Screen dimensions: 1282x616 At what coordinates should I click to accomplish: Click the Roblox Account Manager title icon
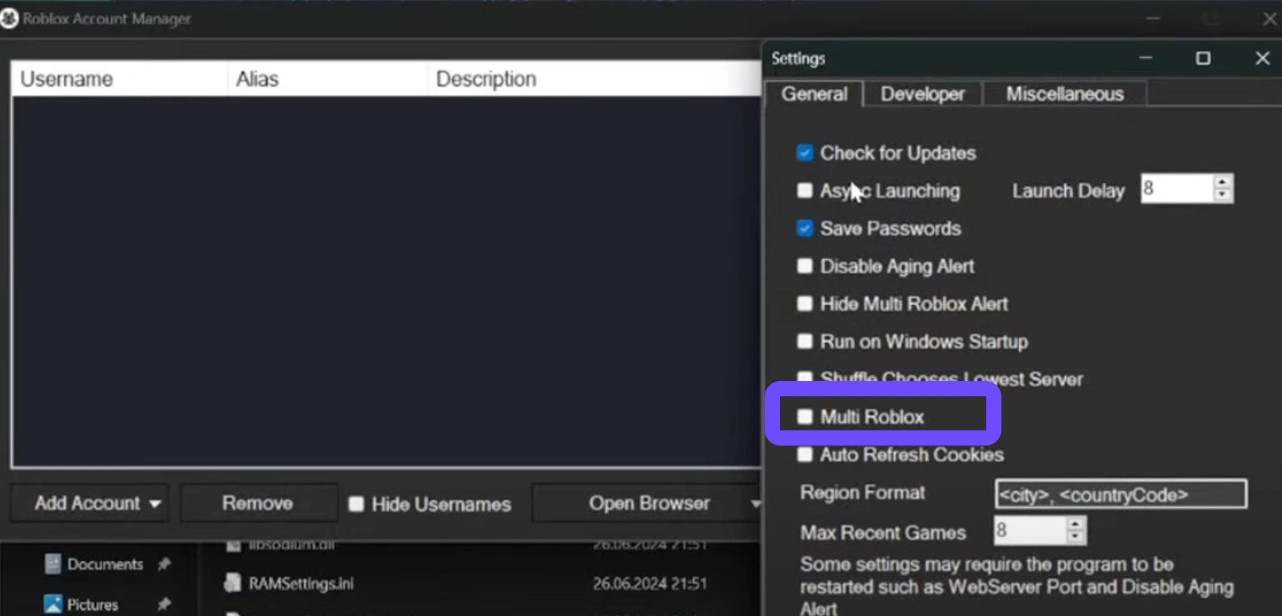9,19
